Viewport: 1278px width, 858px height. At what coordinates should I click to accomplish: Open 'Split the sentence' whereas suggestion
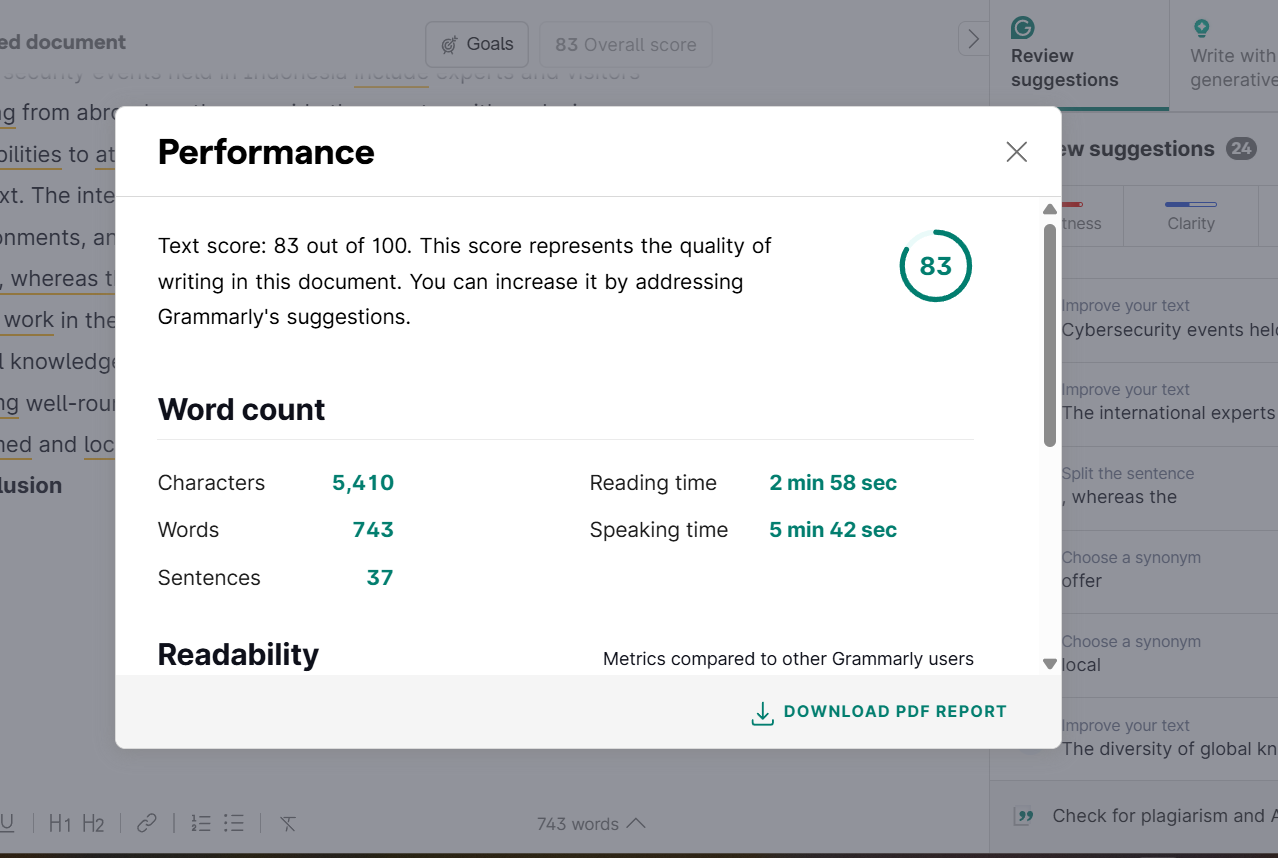point(1169,486)
